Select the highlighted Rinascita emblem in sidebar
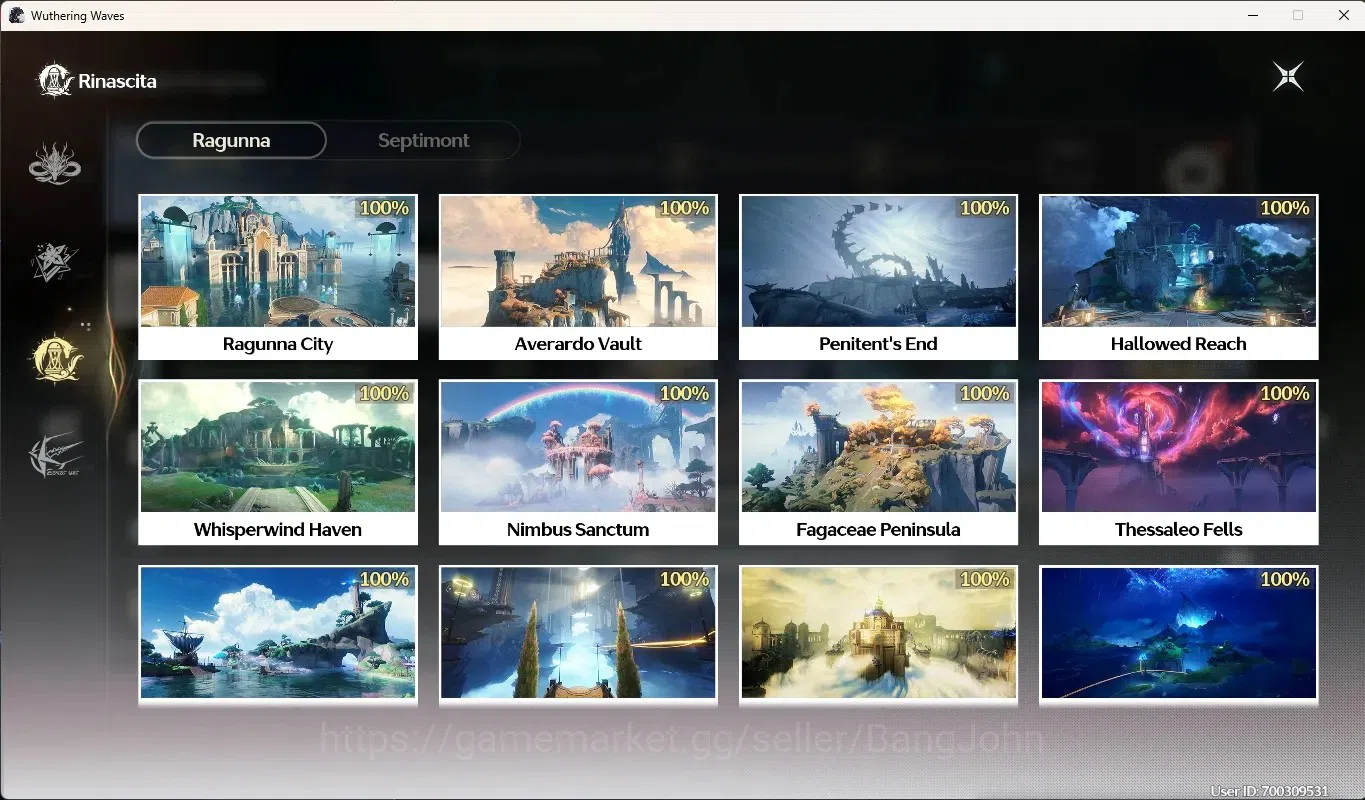Screen dimensions: 1365x800 pyautogui.click(x=56, y=358)
